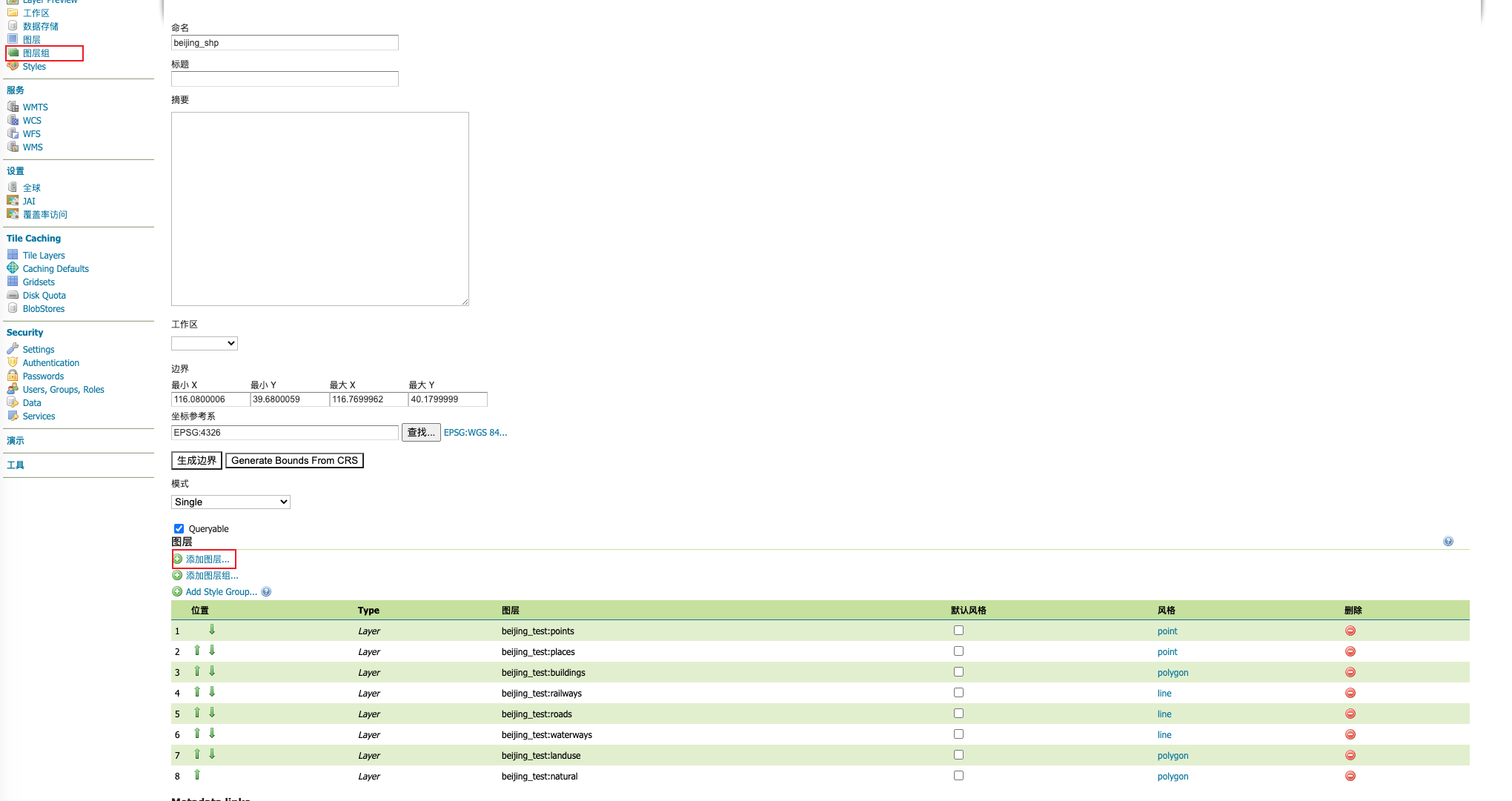Check default style box for beijing_test:waterways
Viewport: 1512px width, 801px height.
click(958, 734)
